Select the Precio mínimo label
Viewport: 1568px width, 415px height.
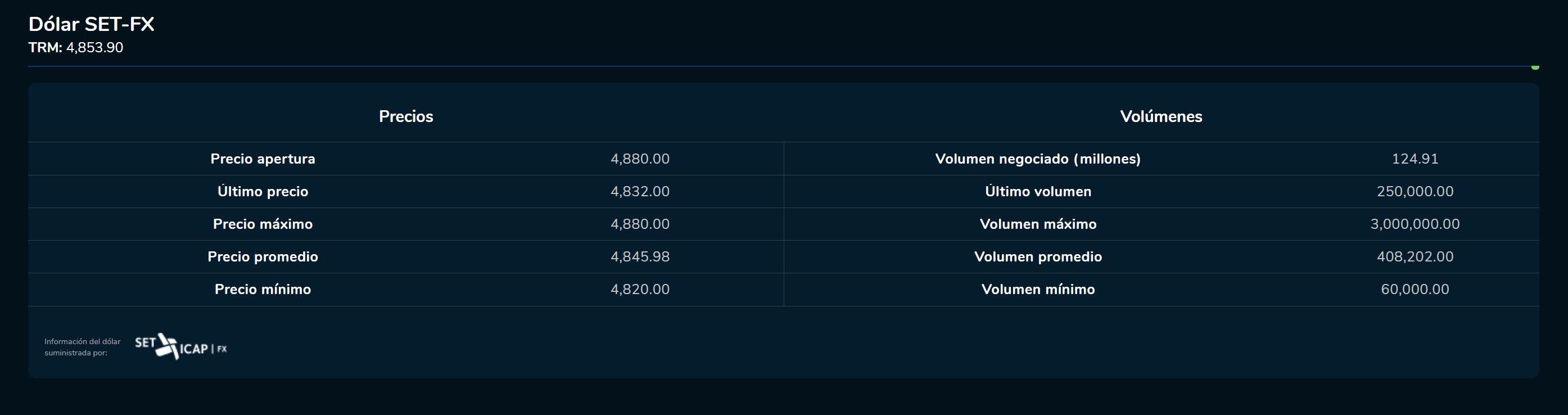pyautogui.click(x=263, y=289)
